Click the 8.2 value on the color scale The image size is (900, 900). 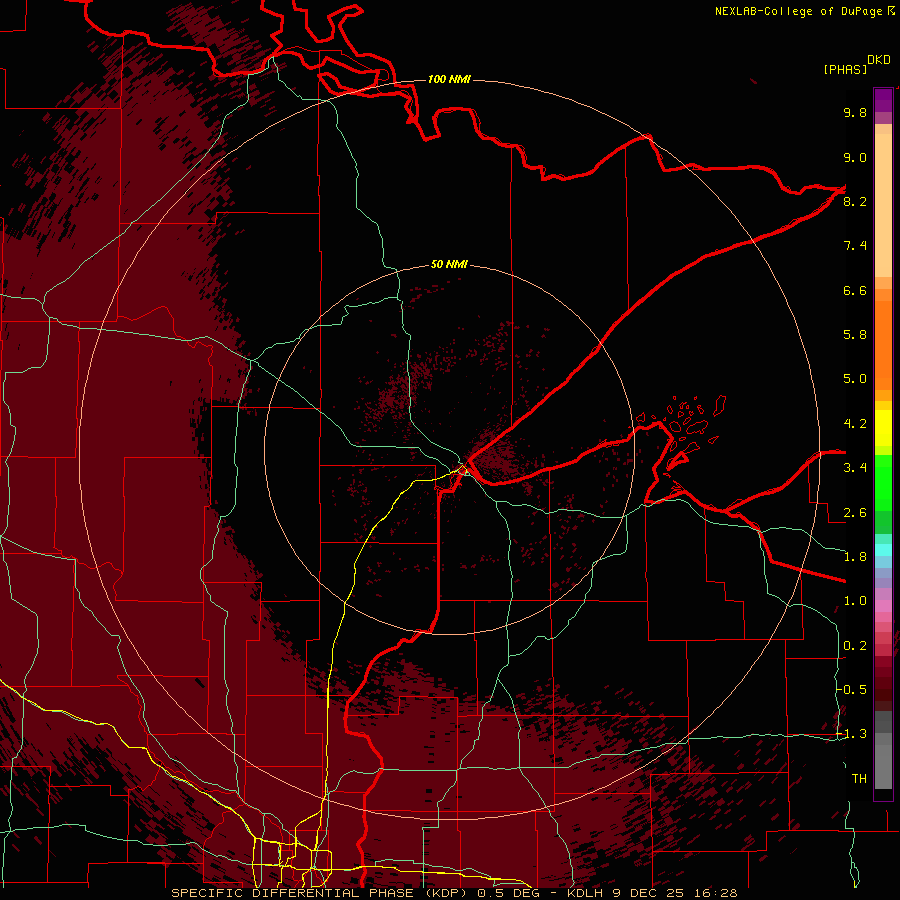(855, 201)
